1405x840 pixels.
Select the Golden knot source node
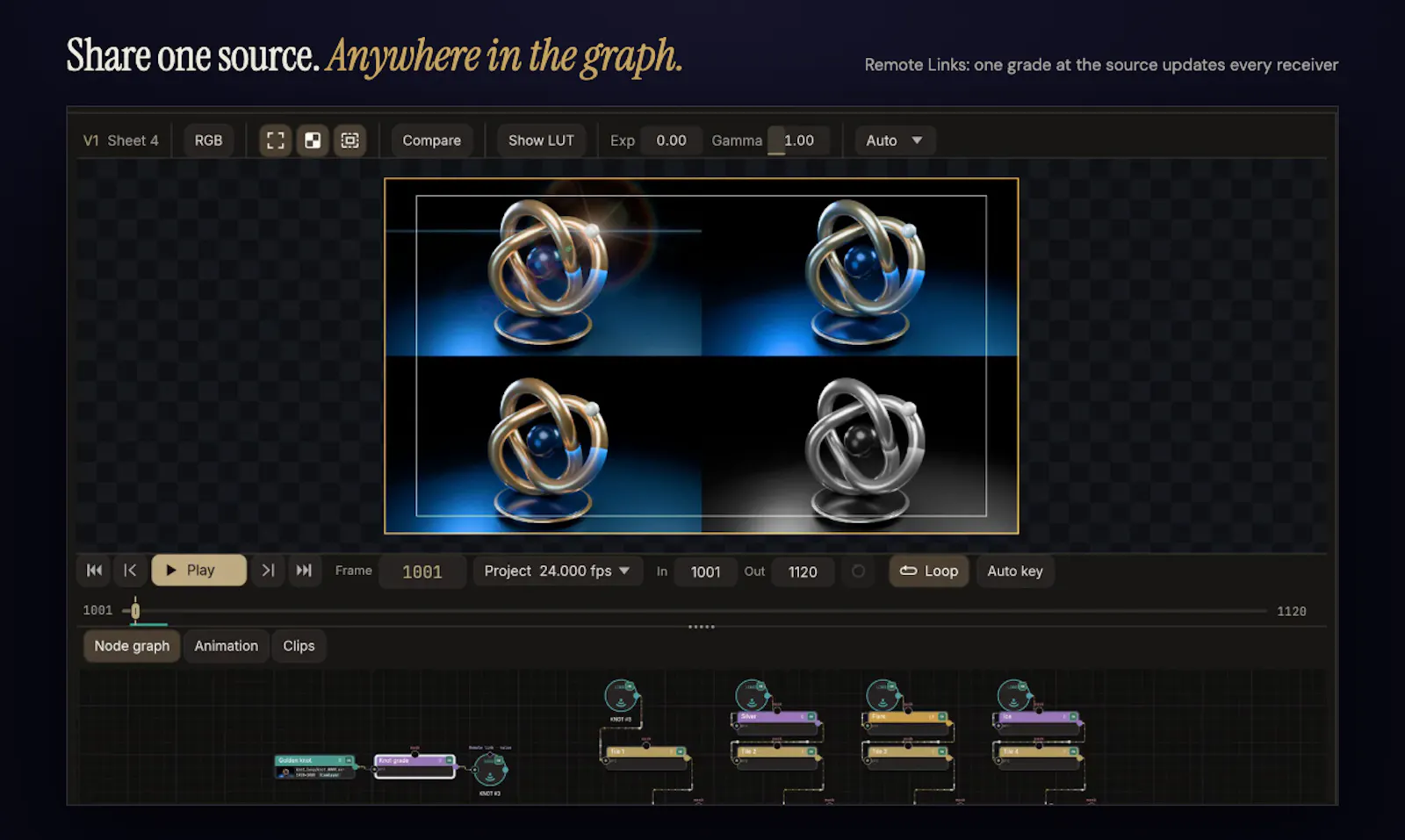coord(314,766)
